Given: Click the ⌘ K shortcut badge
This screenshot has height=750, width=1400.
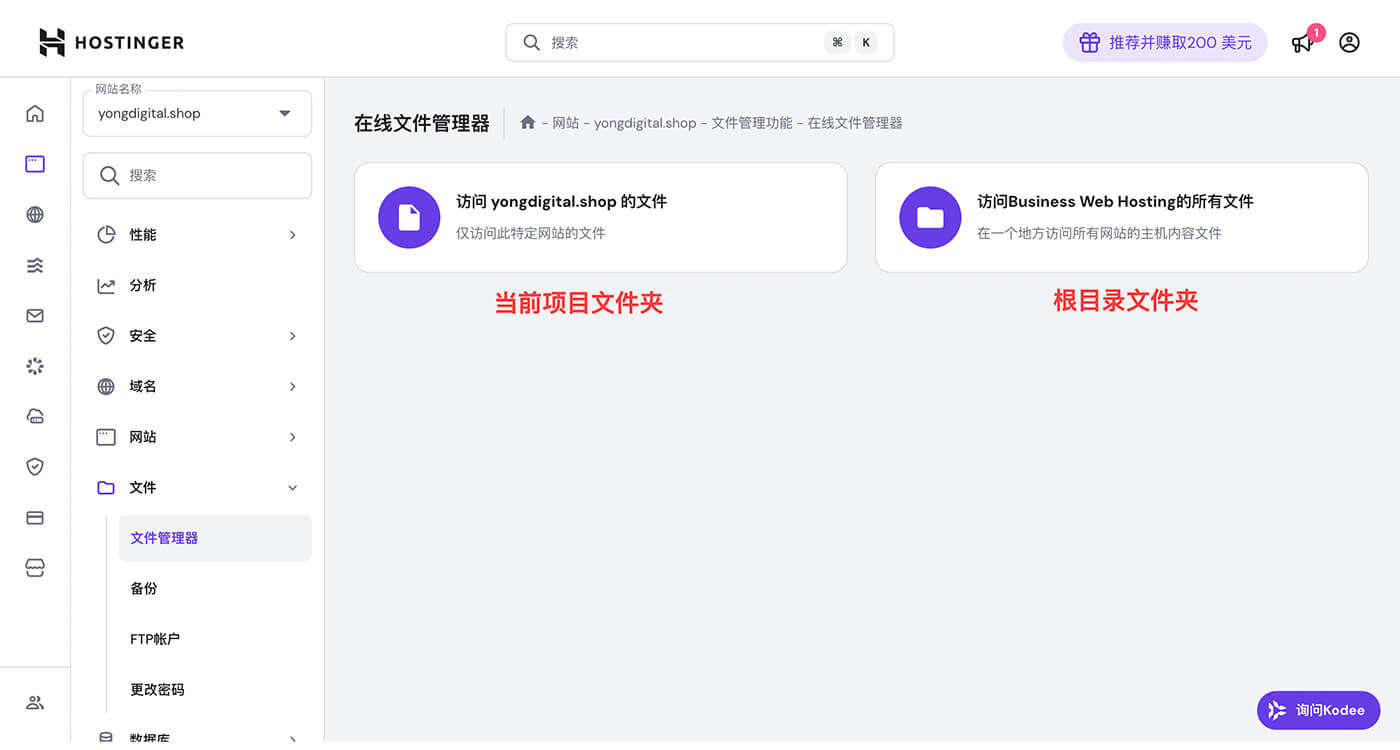Looking at the screenshot, I should point(851,43).
